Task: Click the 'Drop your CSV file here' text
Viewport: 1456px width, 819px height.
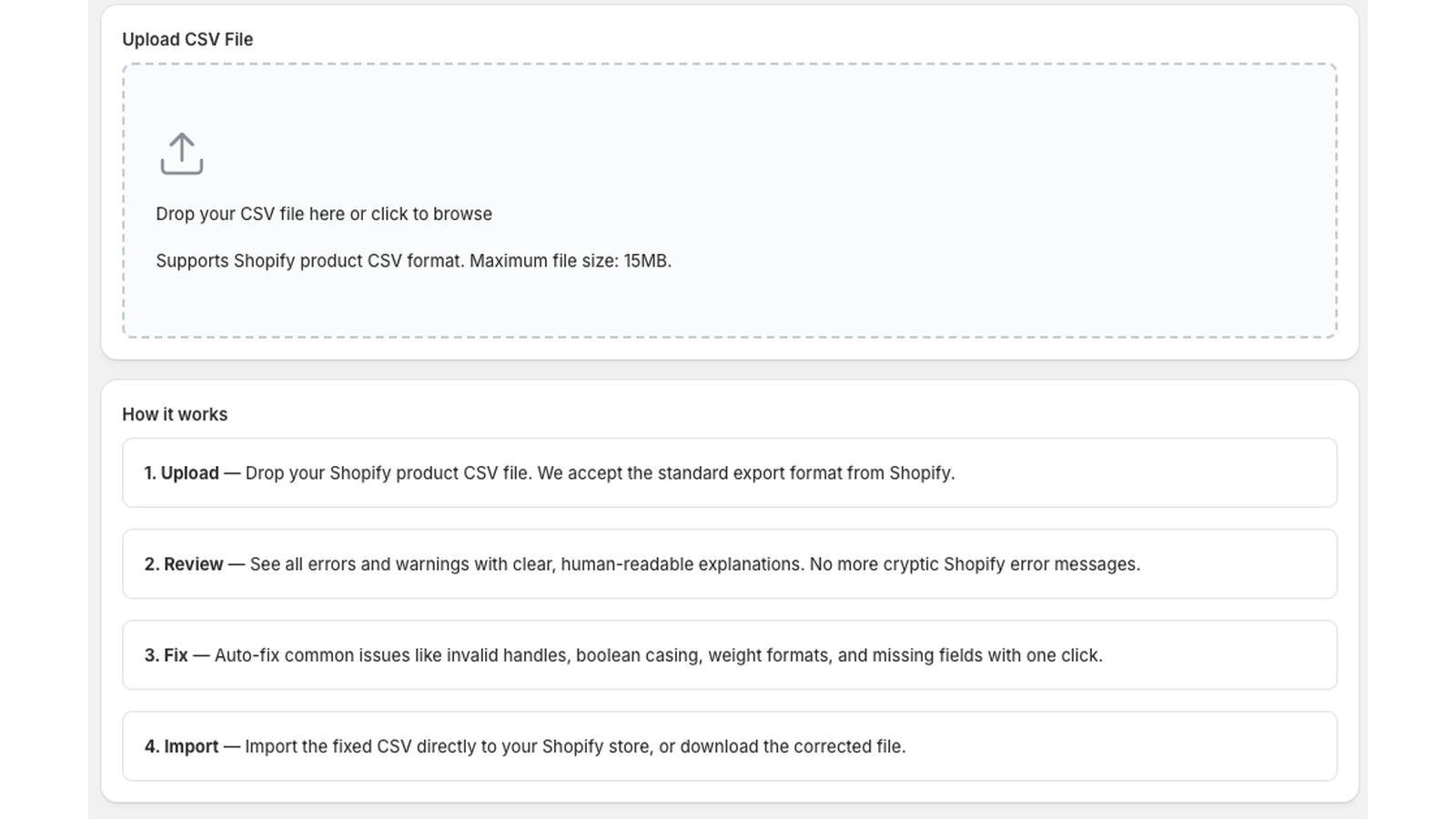Action: [324, 214]
